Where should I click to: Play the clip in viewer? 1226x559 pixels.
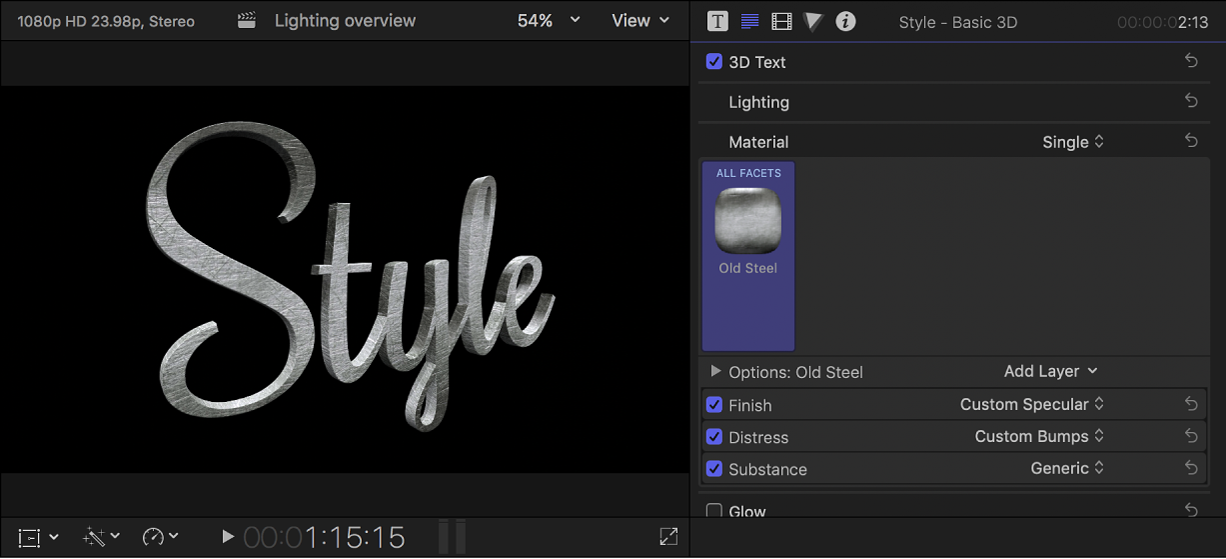point(227,537)
